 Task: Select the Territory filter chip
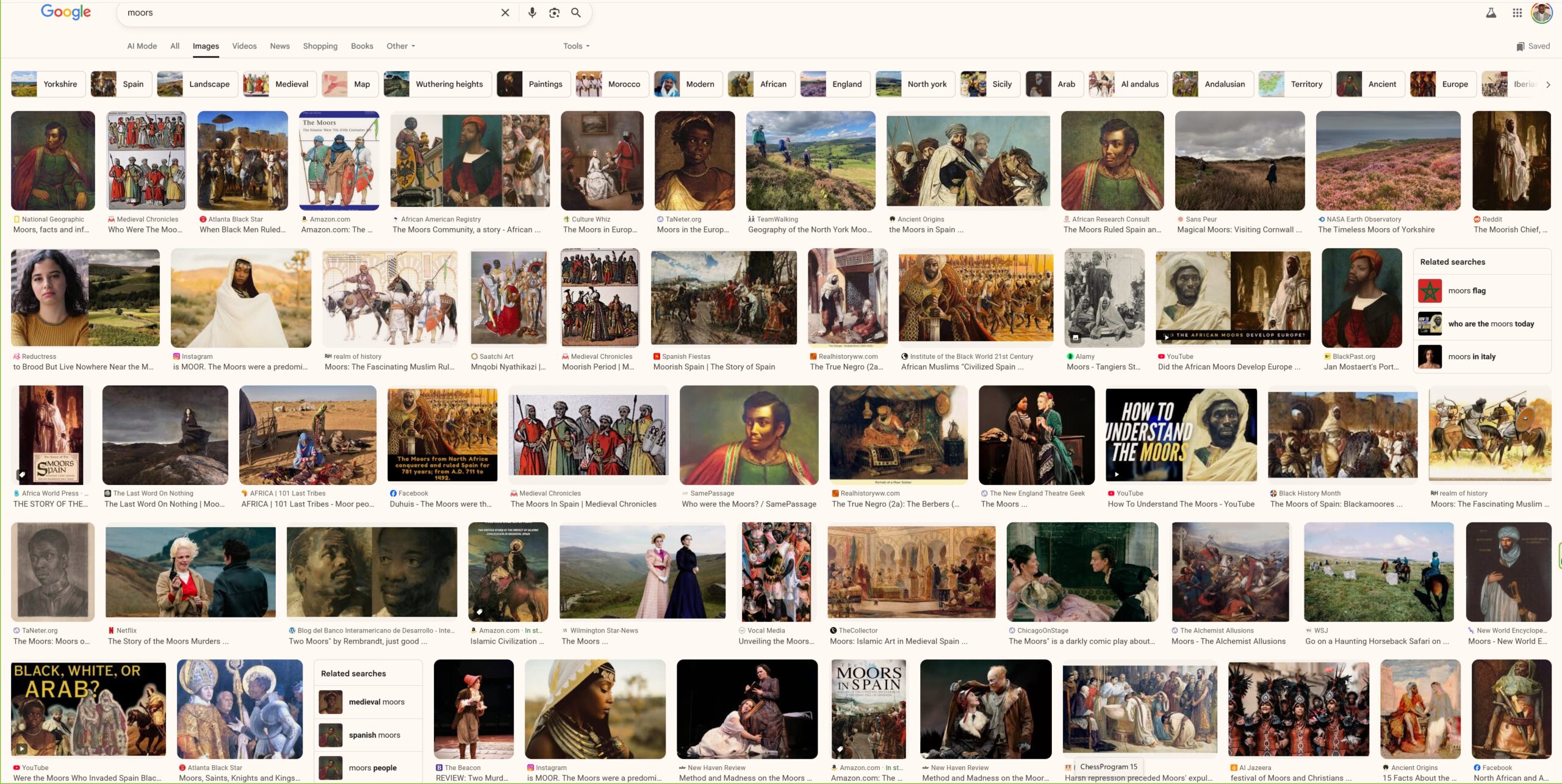coord(1295,84)
